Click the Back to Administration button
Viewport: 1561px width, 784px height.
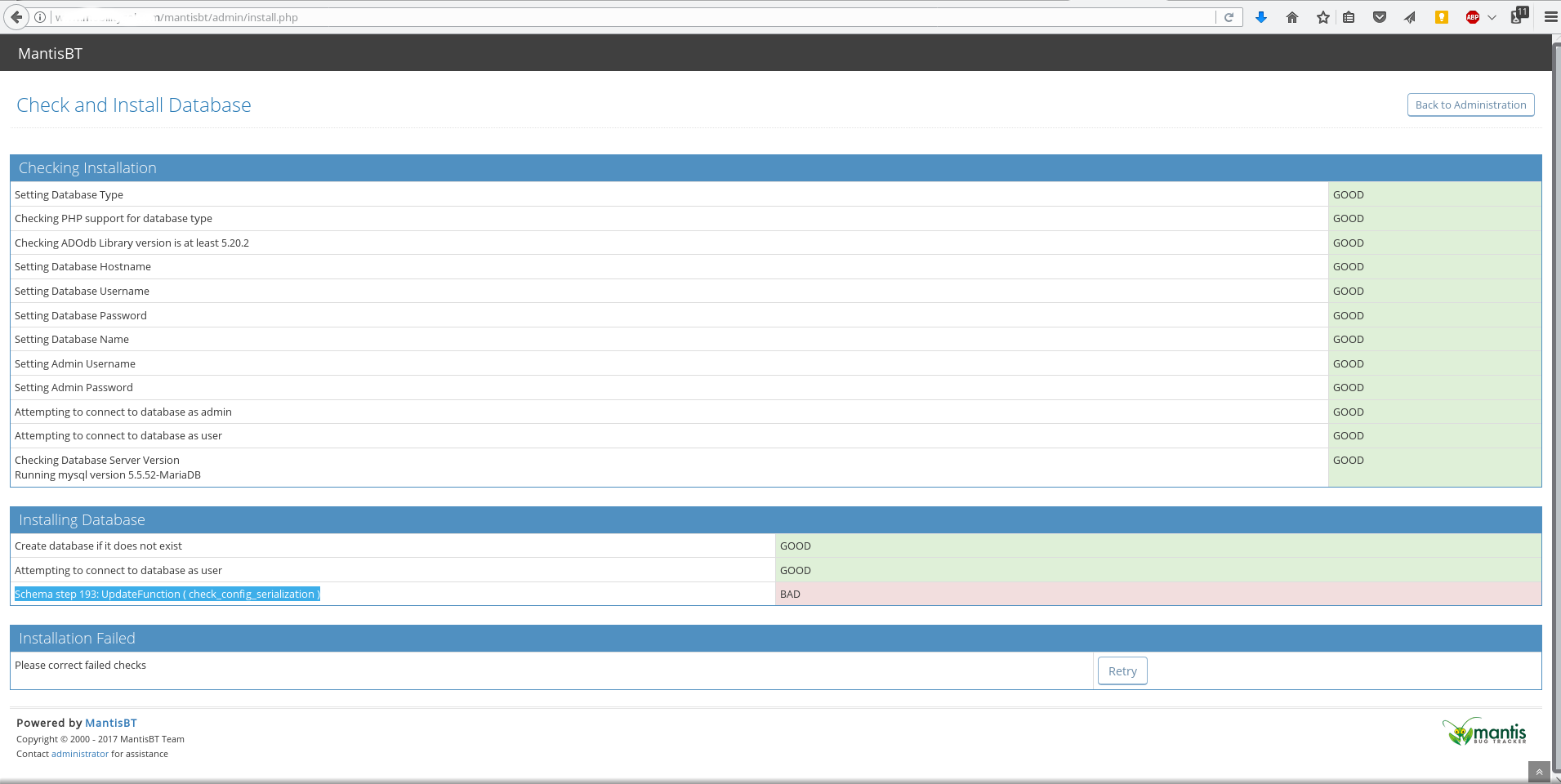[1470, 105]
